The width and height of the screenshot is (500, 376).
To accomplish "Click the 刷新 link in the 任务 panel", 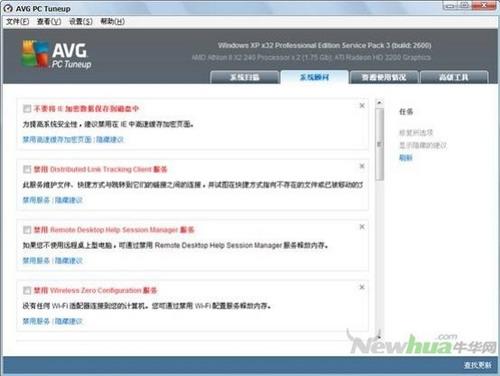I will pos(406,158).
